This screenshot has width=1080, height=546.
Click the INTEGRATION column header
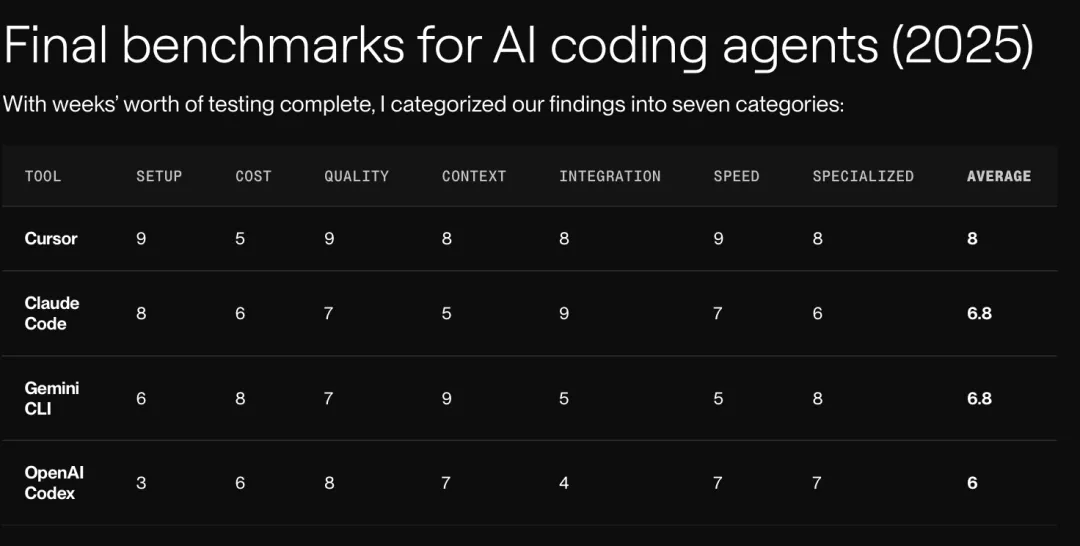pyautogui.click(x=610, y=176)
